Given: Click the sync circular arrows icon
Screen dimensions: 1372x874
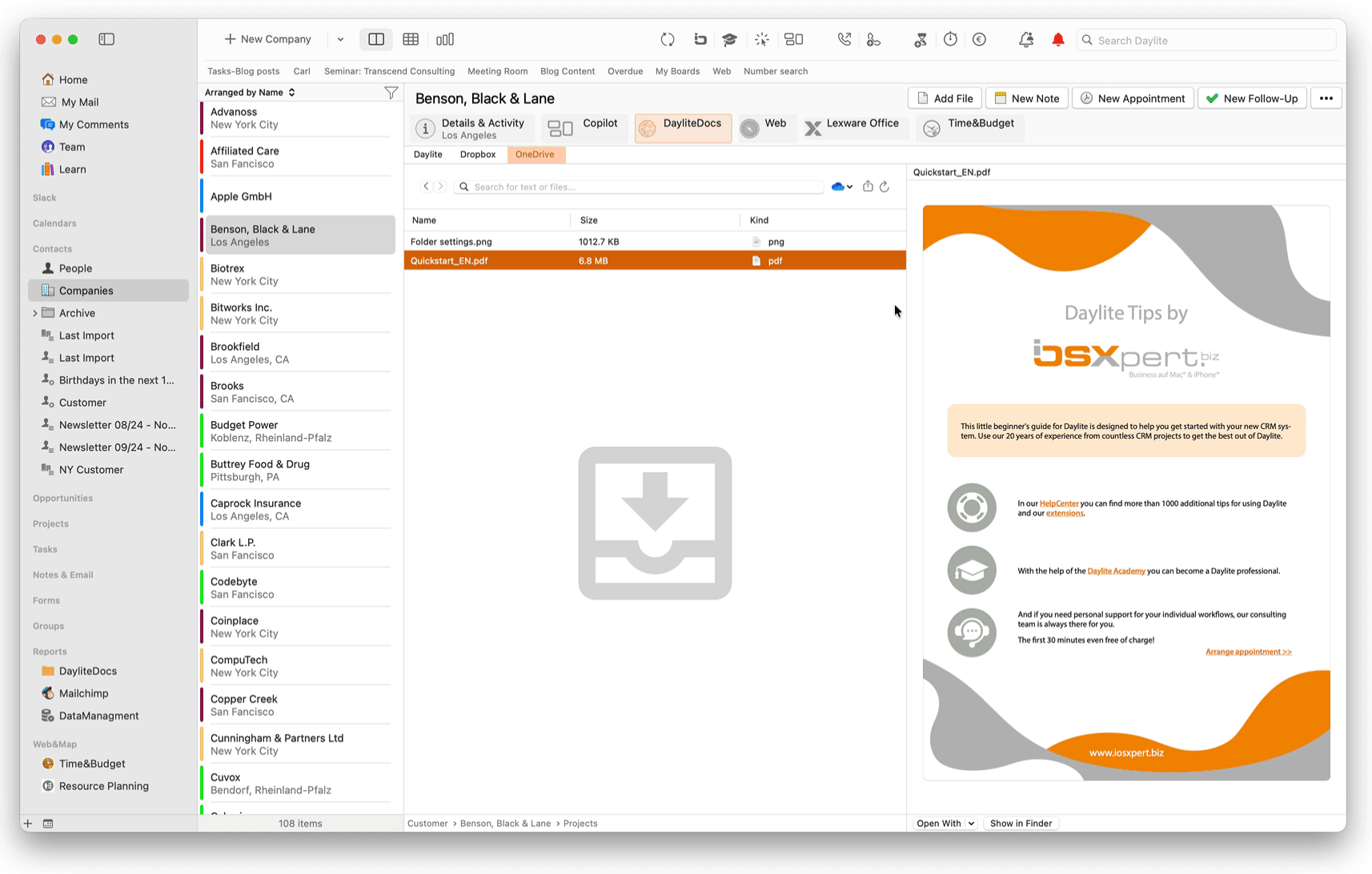Looking at the screenshot, I should [668, 39].
